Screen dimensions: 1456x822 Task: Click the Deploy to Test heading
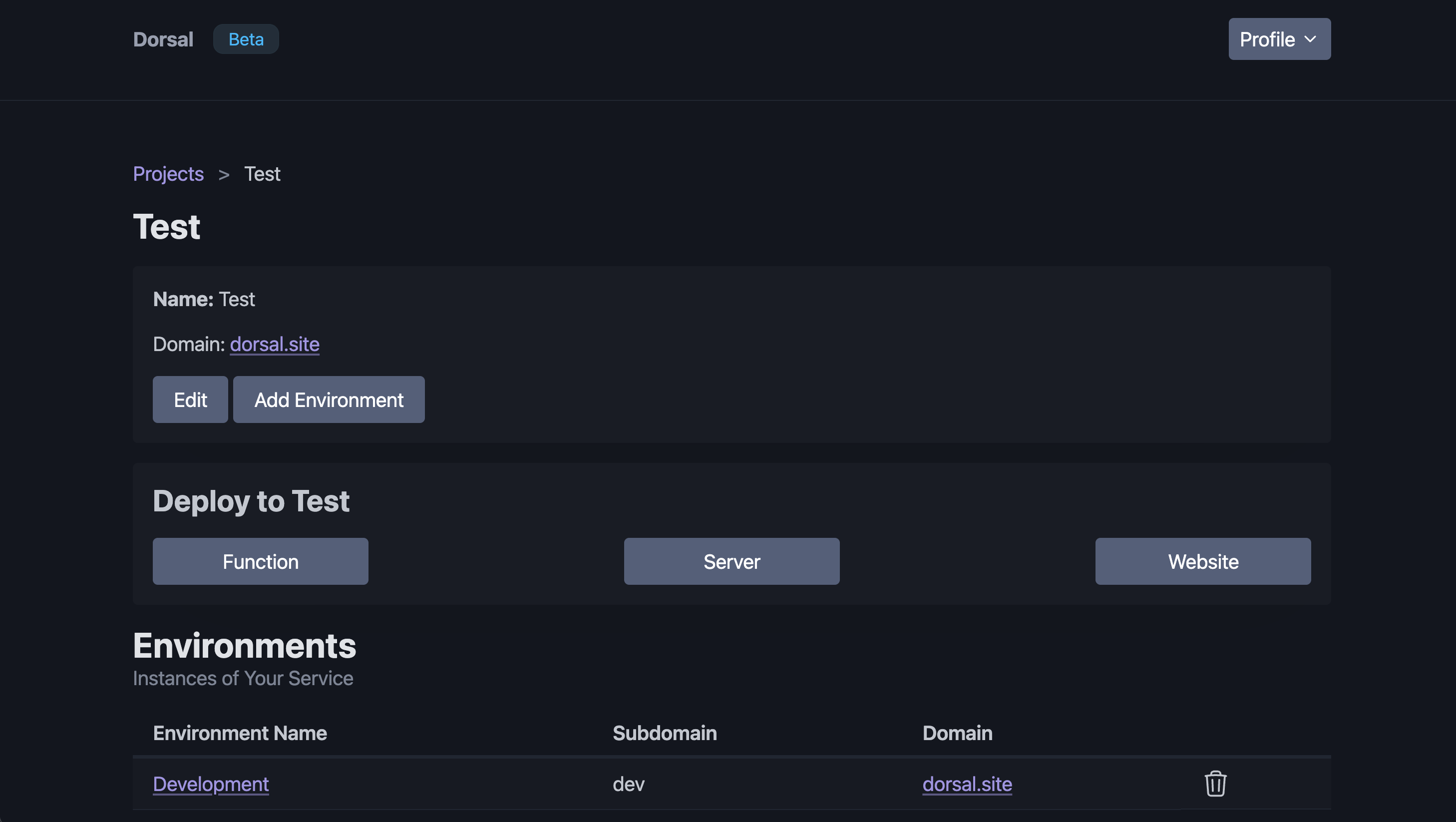tap(251, 501)
